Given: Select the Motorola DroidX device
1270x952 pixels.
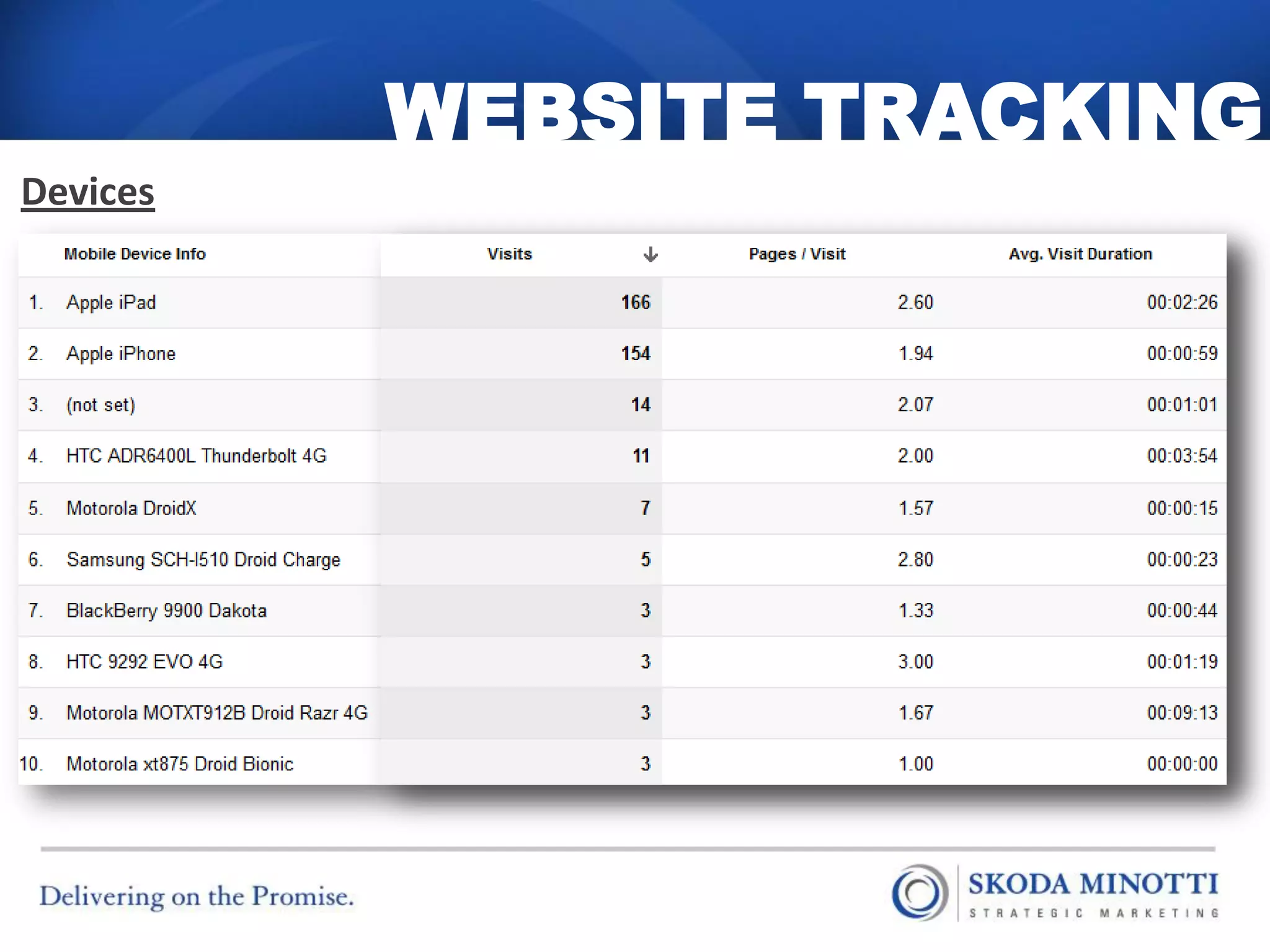Looking at the screenshot, I should pyautogui.click(x=131, y=508).
